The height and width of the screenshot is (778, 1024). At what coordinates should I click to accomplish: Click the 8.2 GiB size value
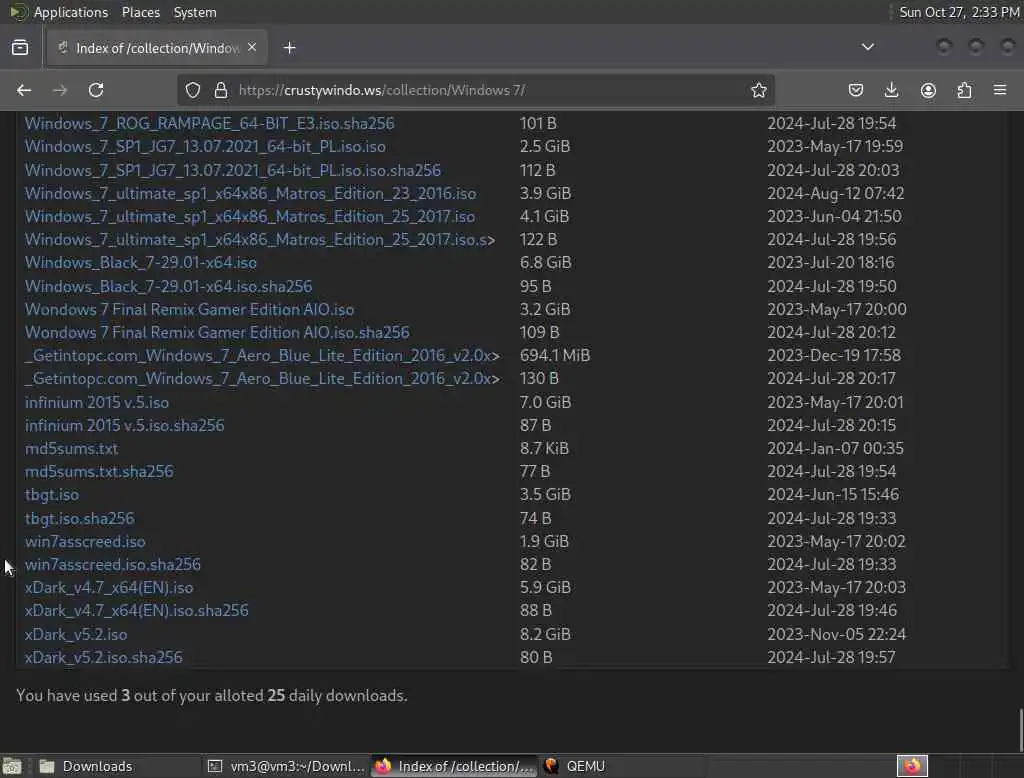[545, 634]
